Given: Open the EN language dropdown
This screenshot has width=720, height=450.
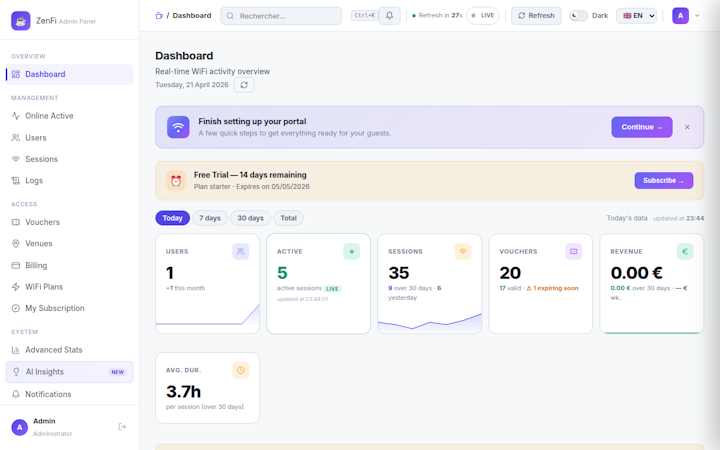Looking at the screenshot, I should tap(636, 16).
